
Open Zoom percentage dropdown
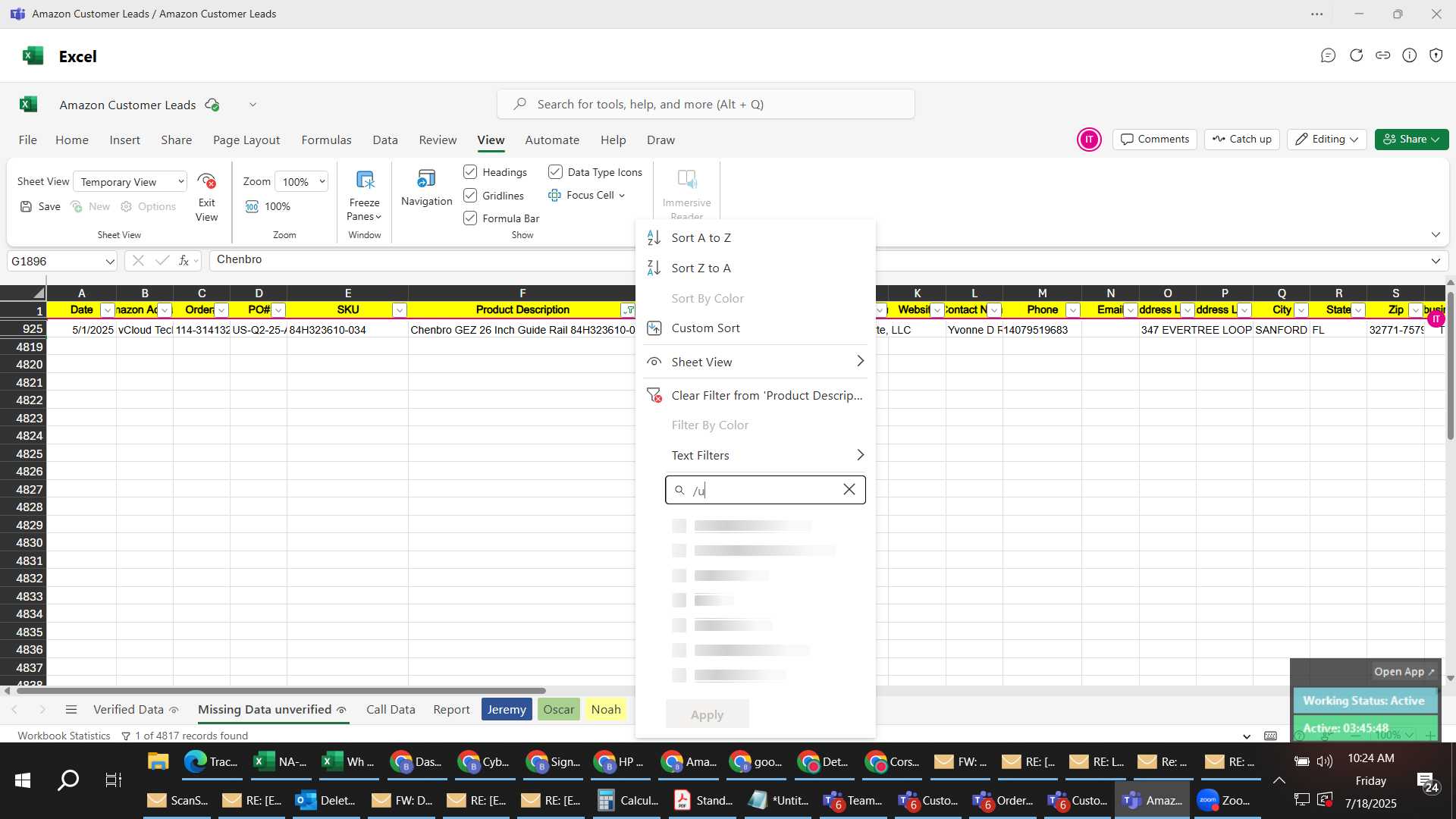coord(302,181)
